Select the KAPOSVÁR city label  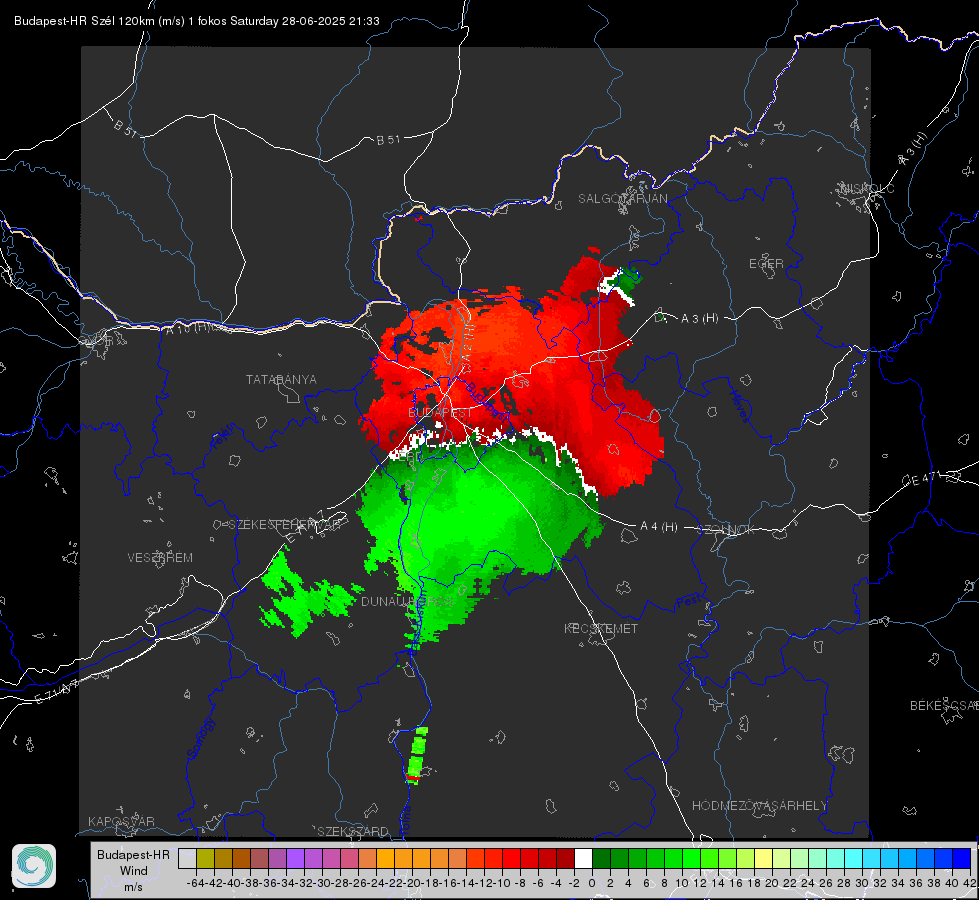(x=121, y=821)
